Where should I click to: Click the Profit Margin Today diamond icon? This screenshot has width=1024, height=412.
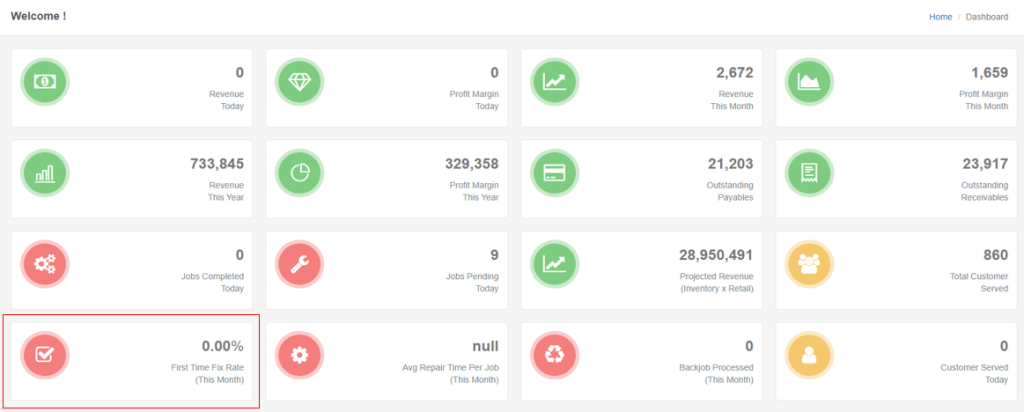pos(300,81)
